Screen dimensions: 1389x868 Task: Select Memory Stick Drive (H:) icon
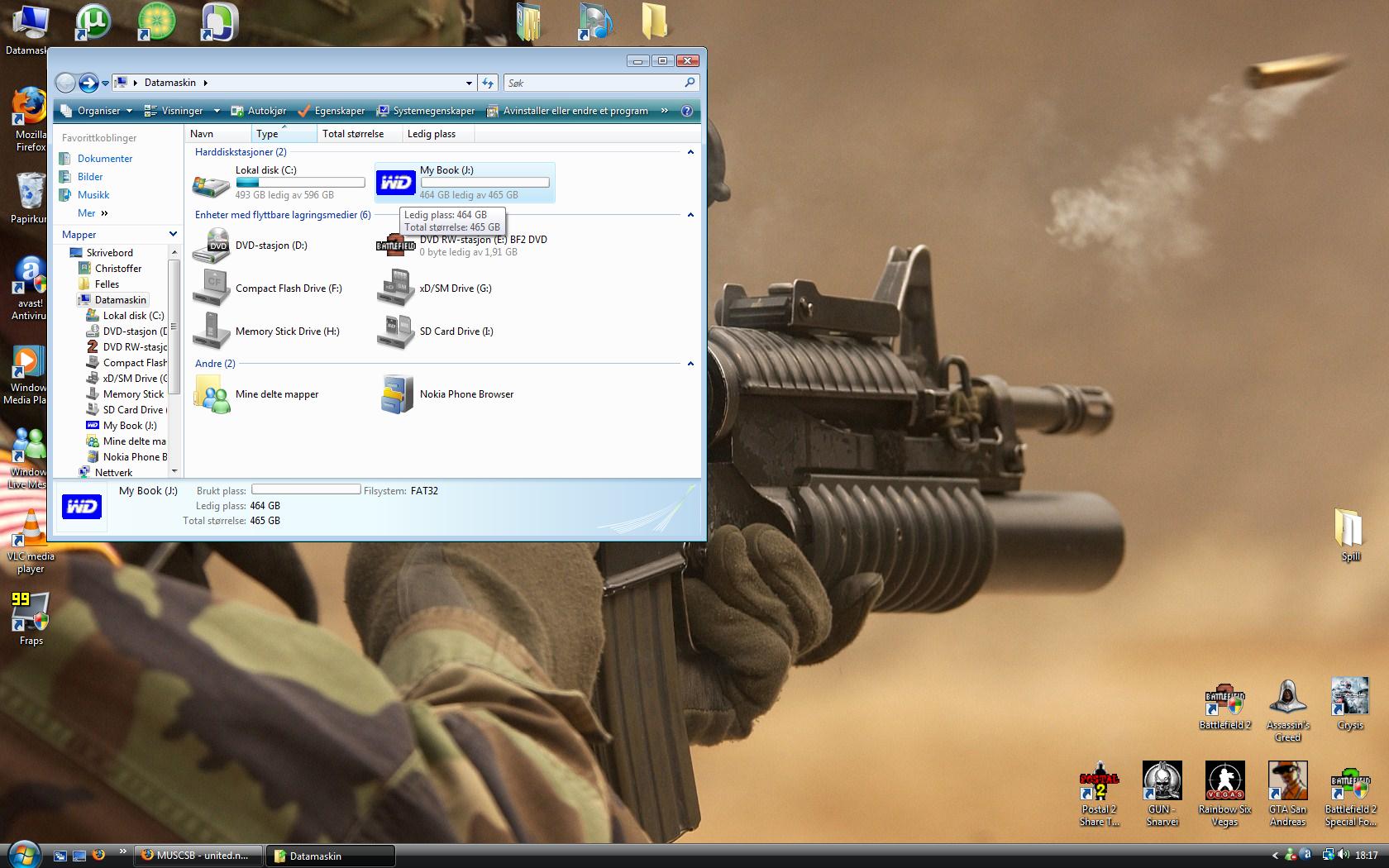(212, 331)
